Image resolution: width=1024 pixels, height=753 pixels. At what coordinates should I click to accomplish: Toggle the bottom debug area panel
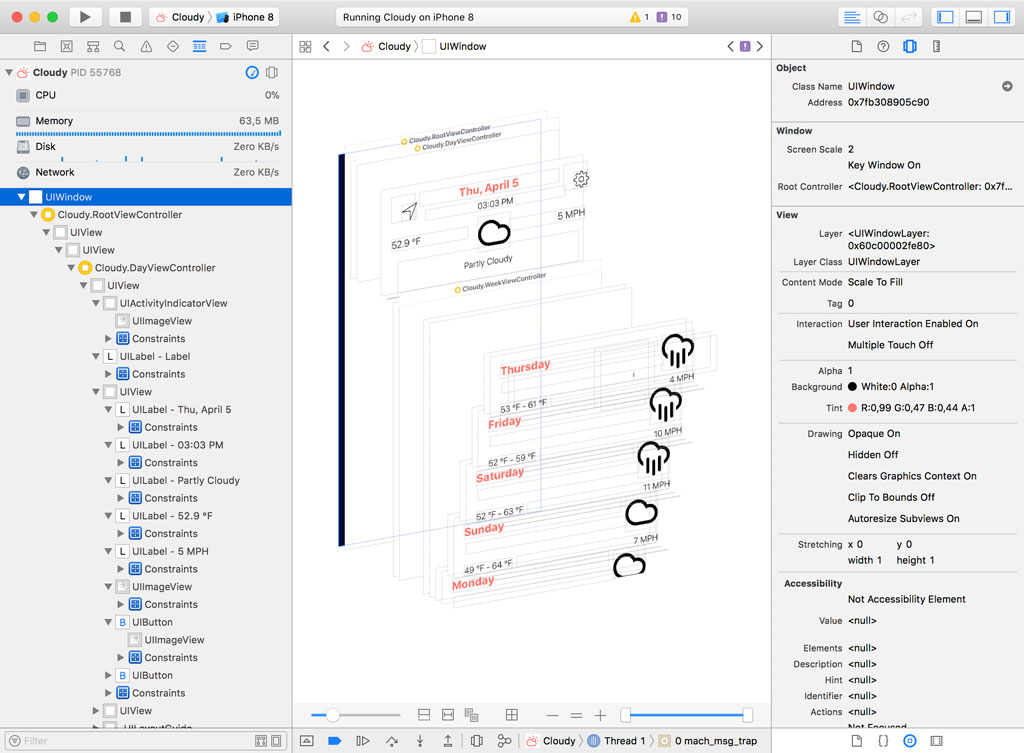pos(973,17)
